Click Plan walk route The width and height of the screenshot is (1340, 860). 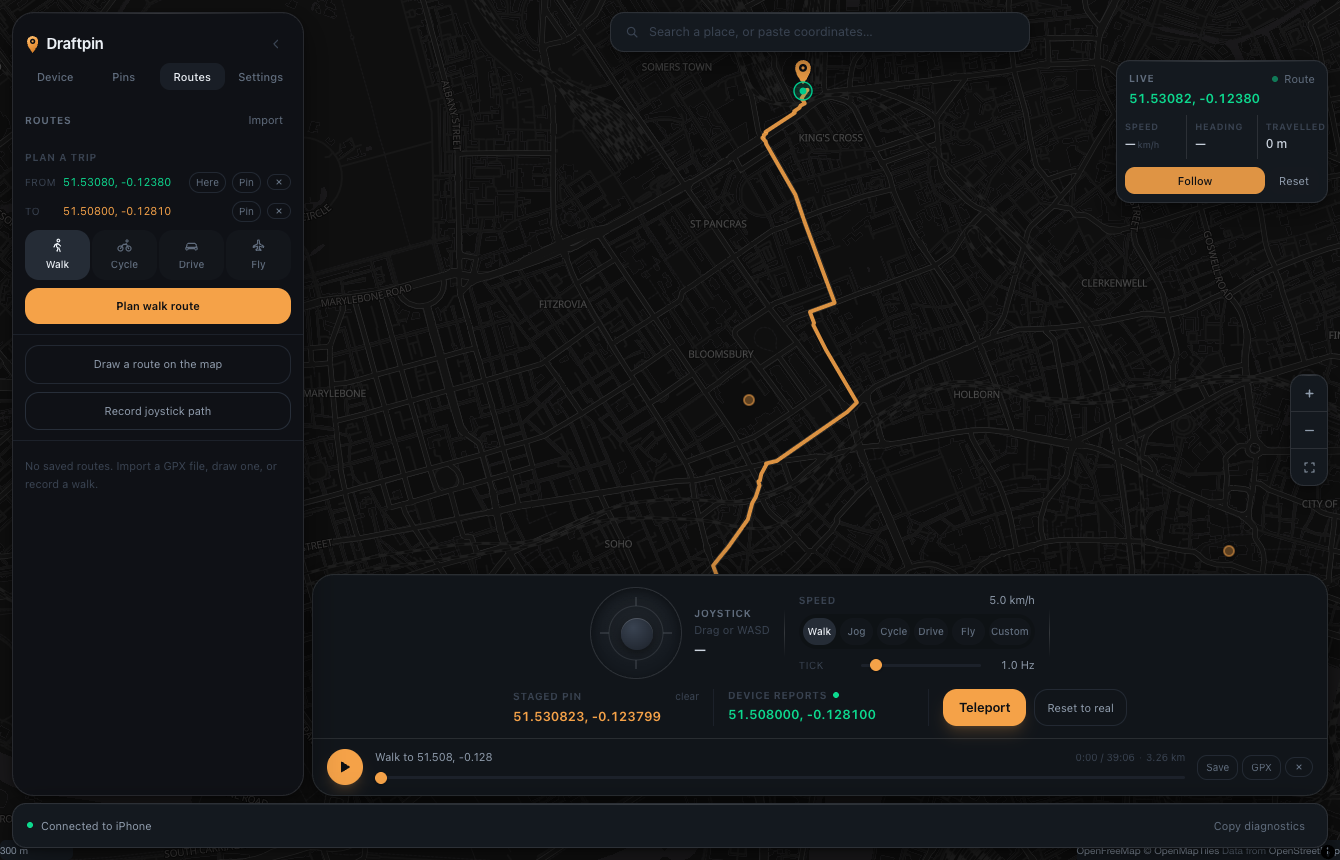pyautogui.click(x=158, y=306)
